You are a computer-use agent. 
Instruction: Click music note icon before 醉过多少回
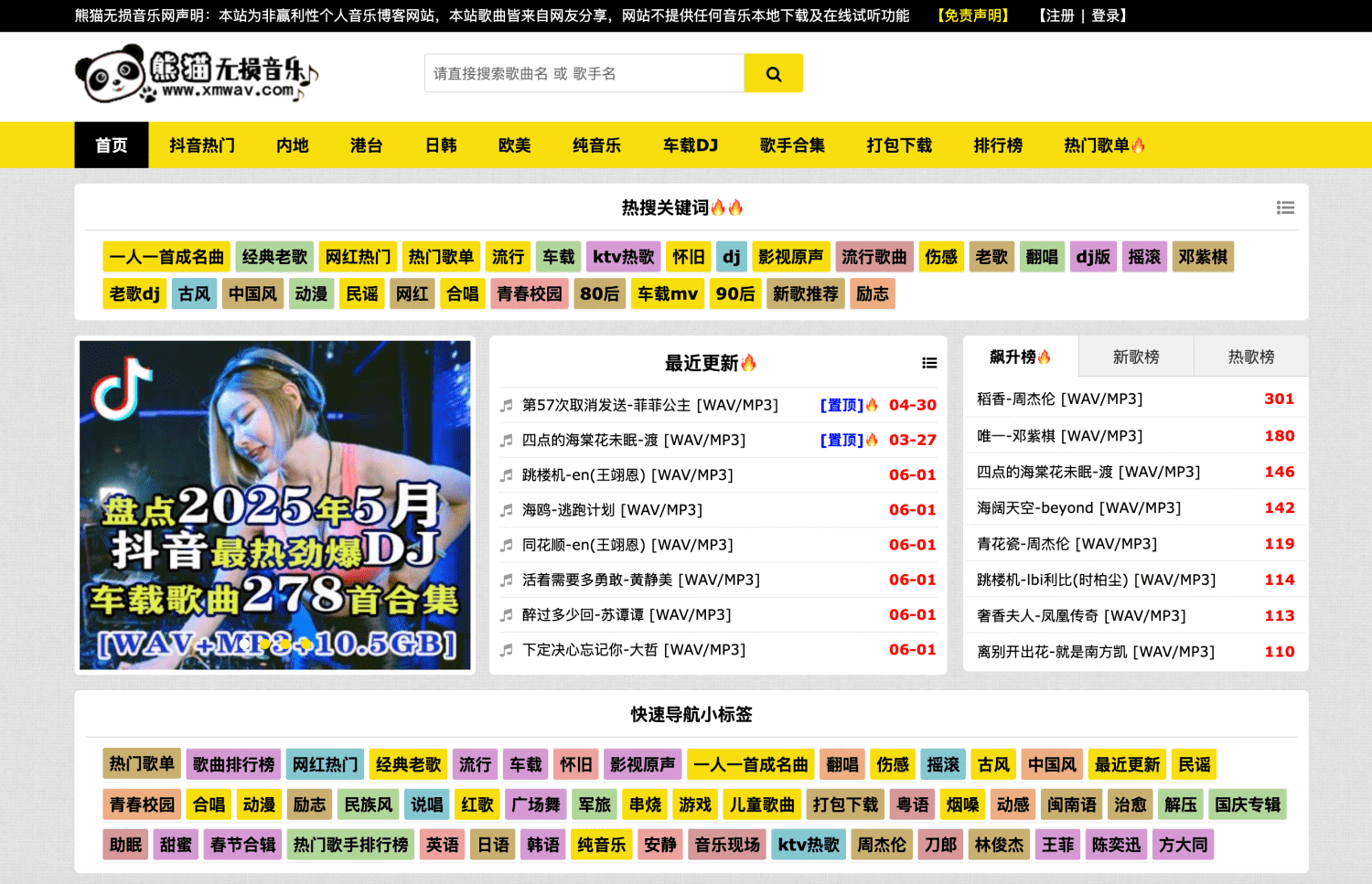coord(506,615)
